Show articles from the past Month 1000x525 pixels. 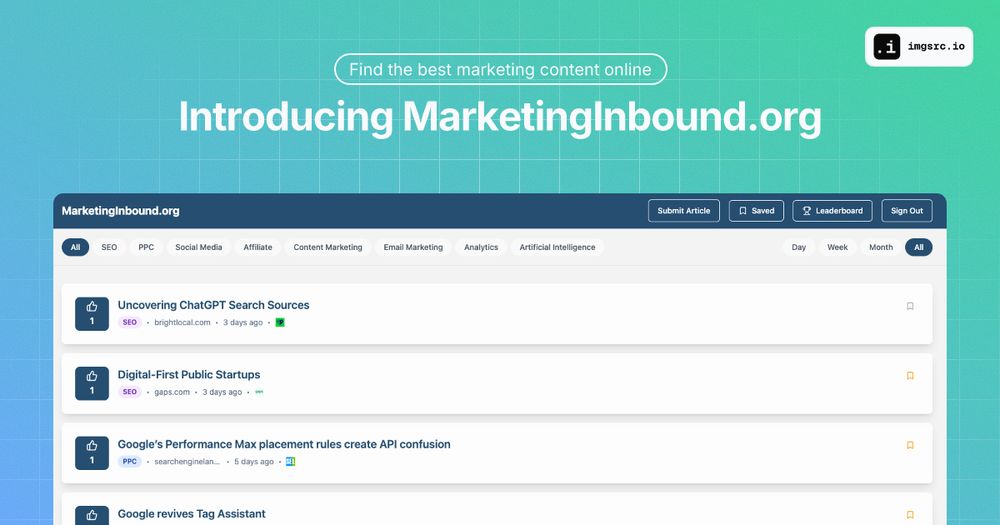(881, 248)
